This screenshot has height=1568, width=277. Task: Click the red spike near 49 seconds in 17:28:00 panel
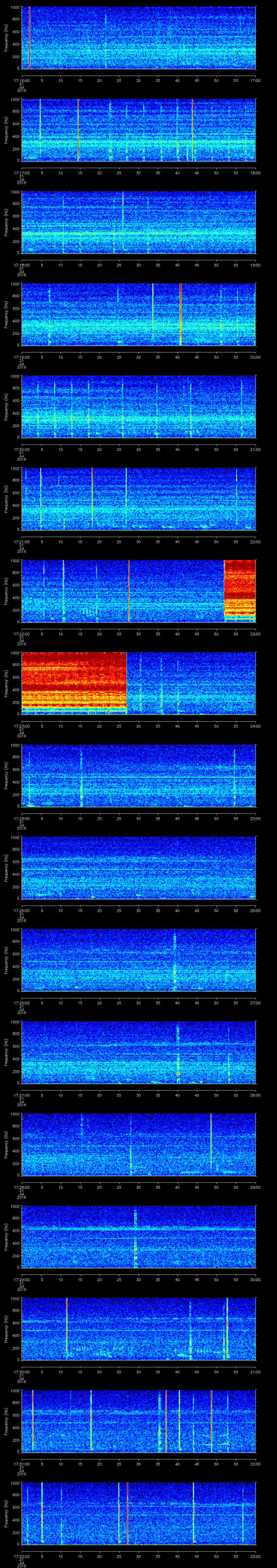(211, 1141)
